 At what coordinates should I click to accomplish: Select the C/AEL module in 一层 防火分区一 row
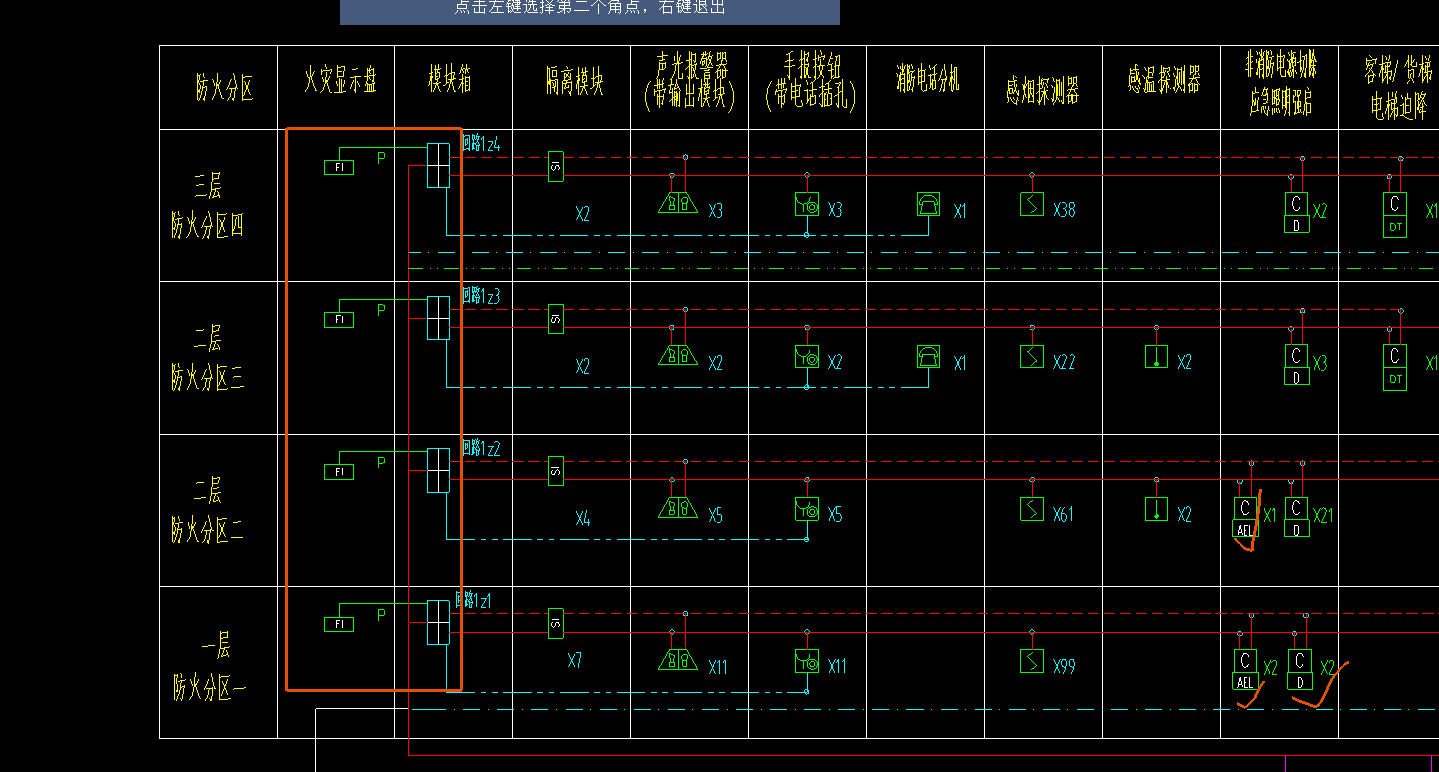pos(1245,670)
